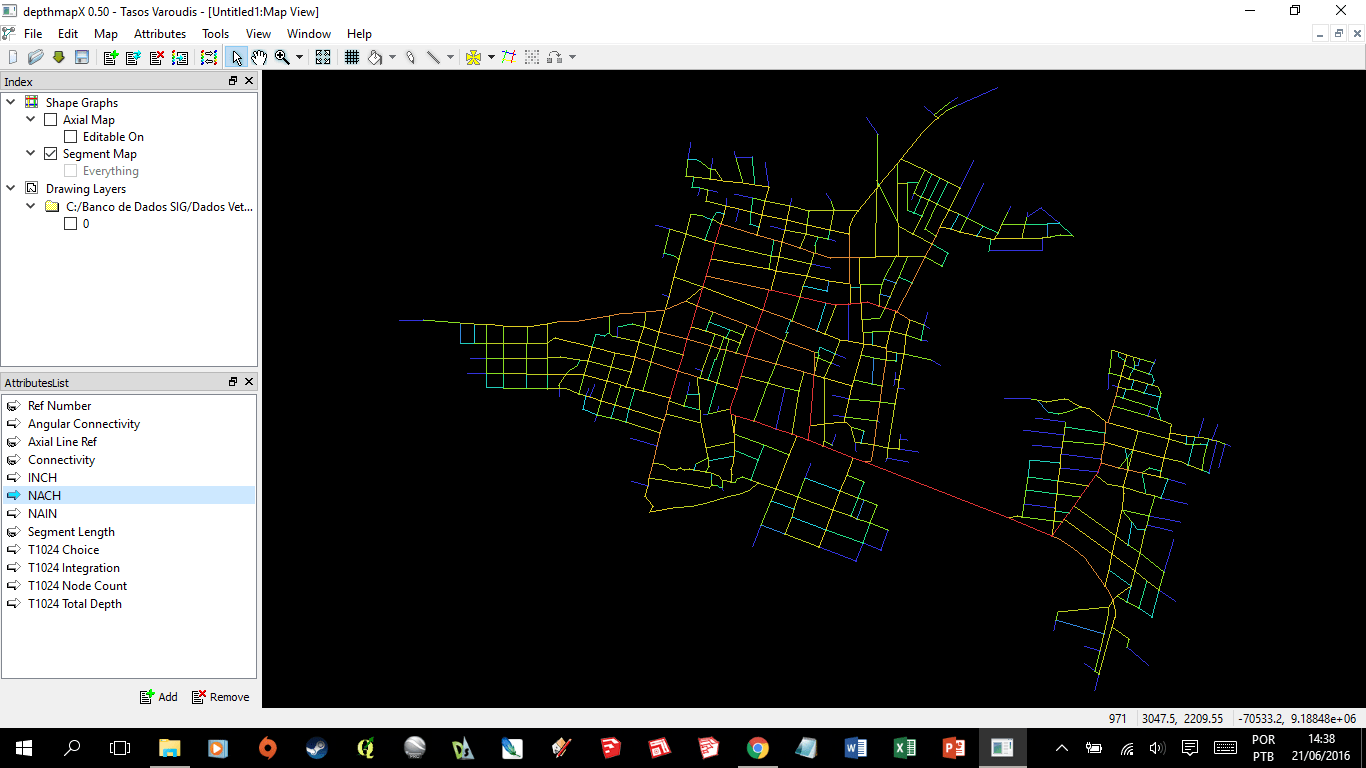The image size is (1366, 768).
Task: Click the isovist star tool icon
Action: pos(474,57)
